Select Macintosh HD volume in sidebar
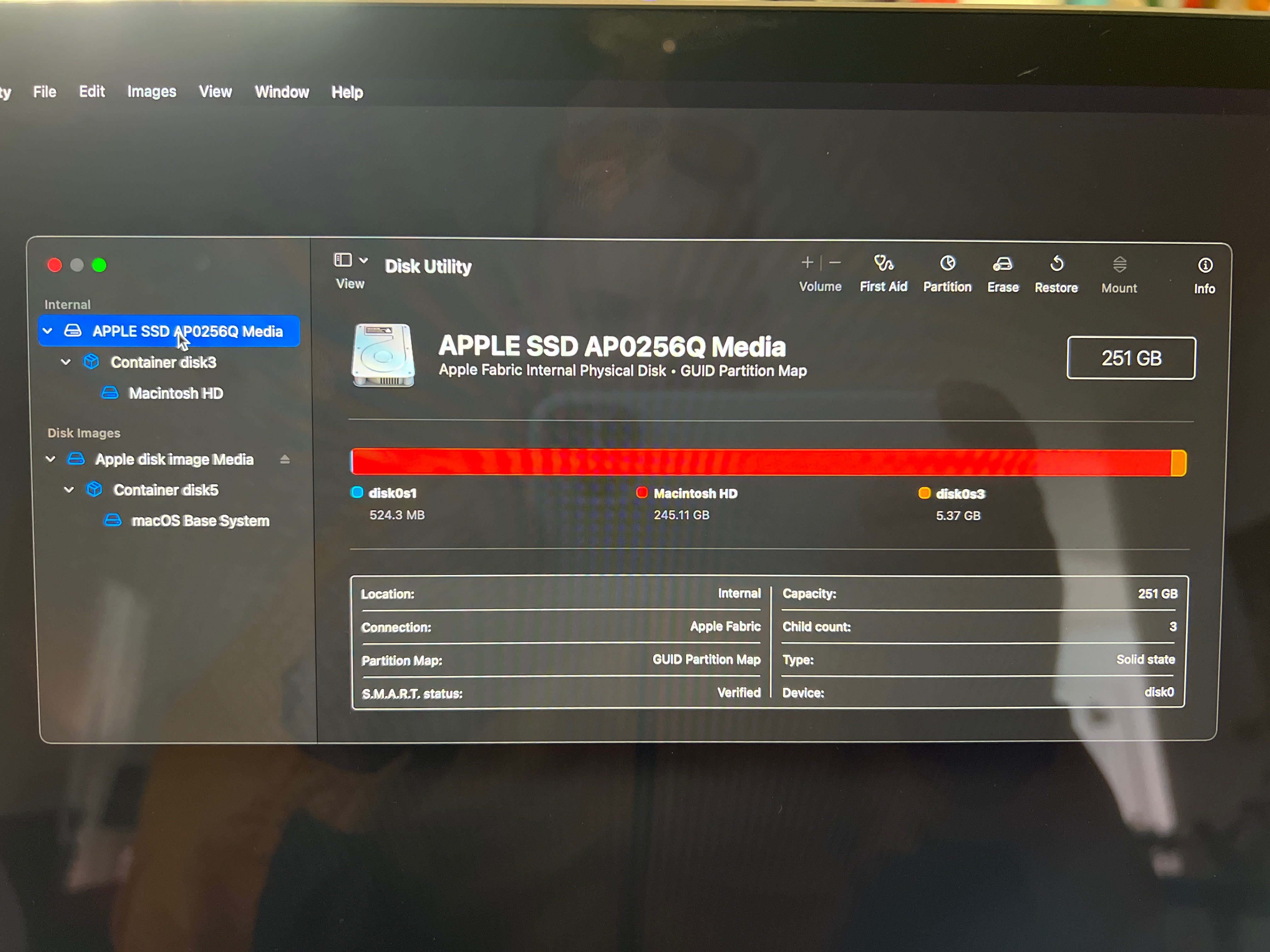1270x952 pixels. 176,393
